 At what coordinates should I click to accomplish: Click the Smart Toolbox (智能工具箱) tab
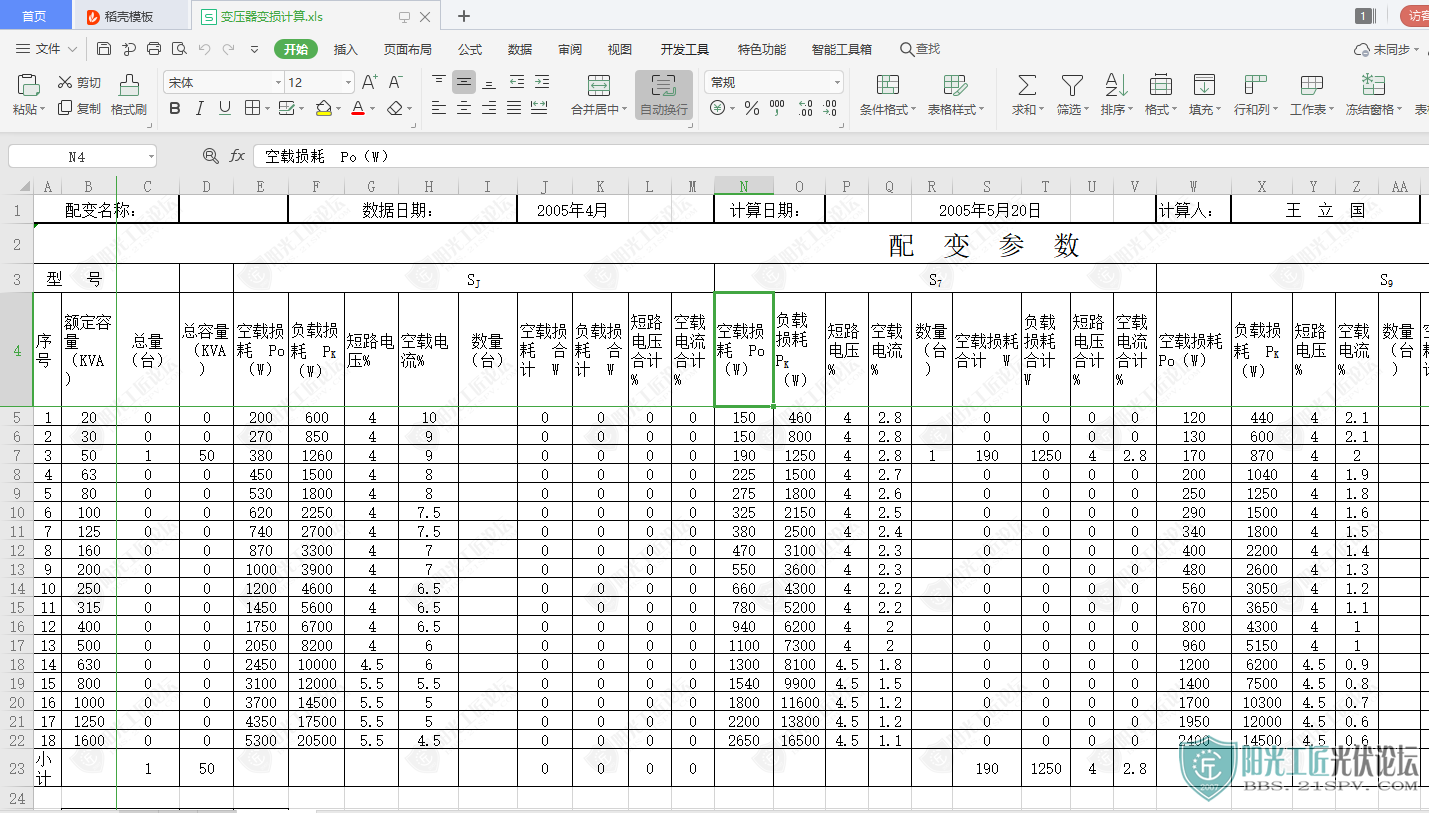(841, 49)
